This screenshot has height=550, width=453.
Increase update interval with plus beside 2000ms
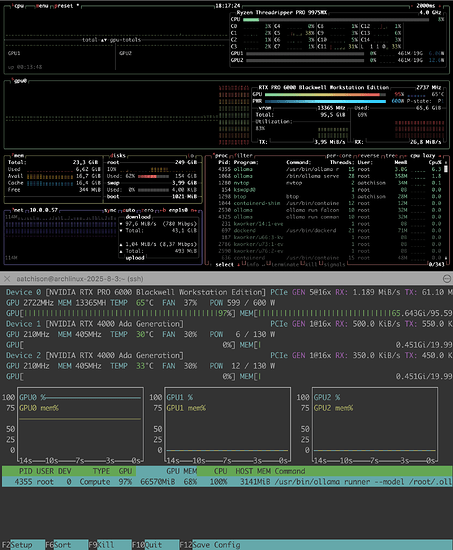coord(440,6)
